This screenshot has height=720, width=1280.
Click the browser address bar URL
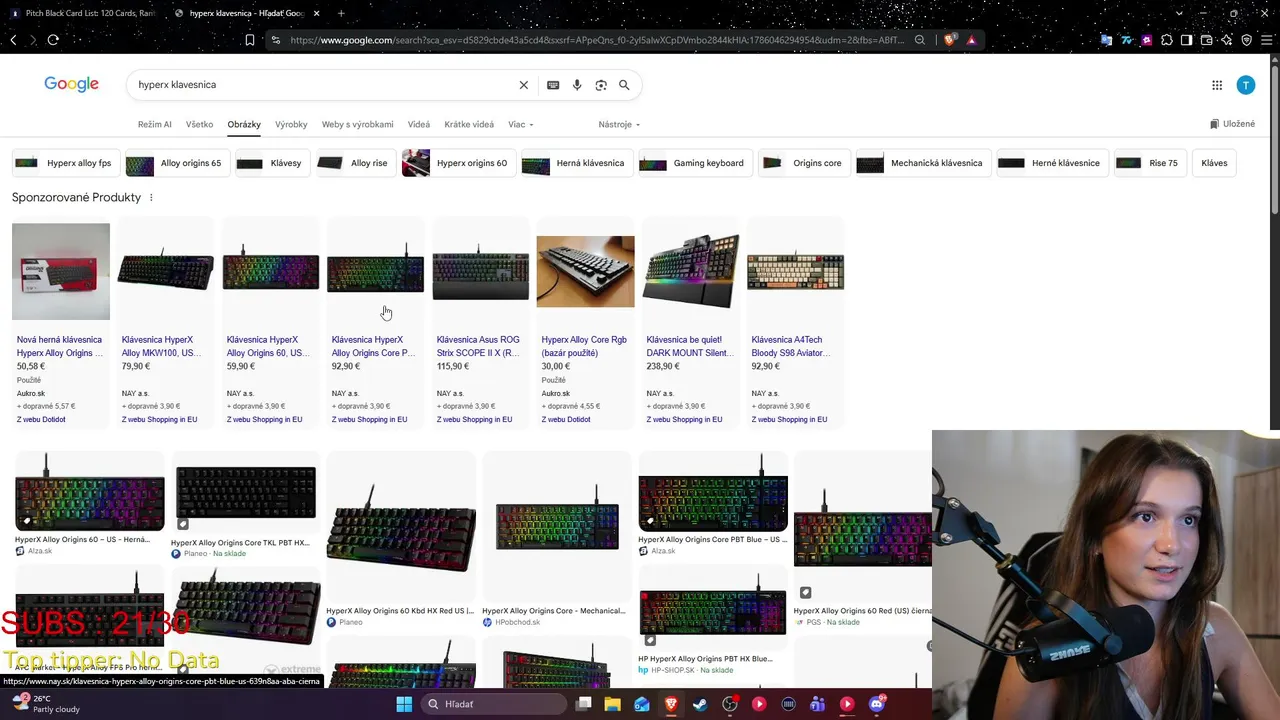pyautogui.click(x=595, y=40)
